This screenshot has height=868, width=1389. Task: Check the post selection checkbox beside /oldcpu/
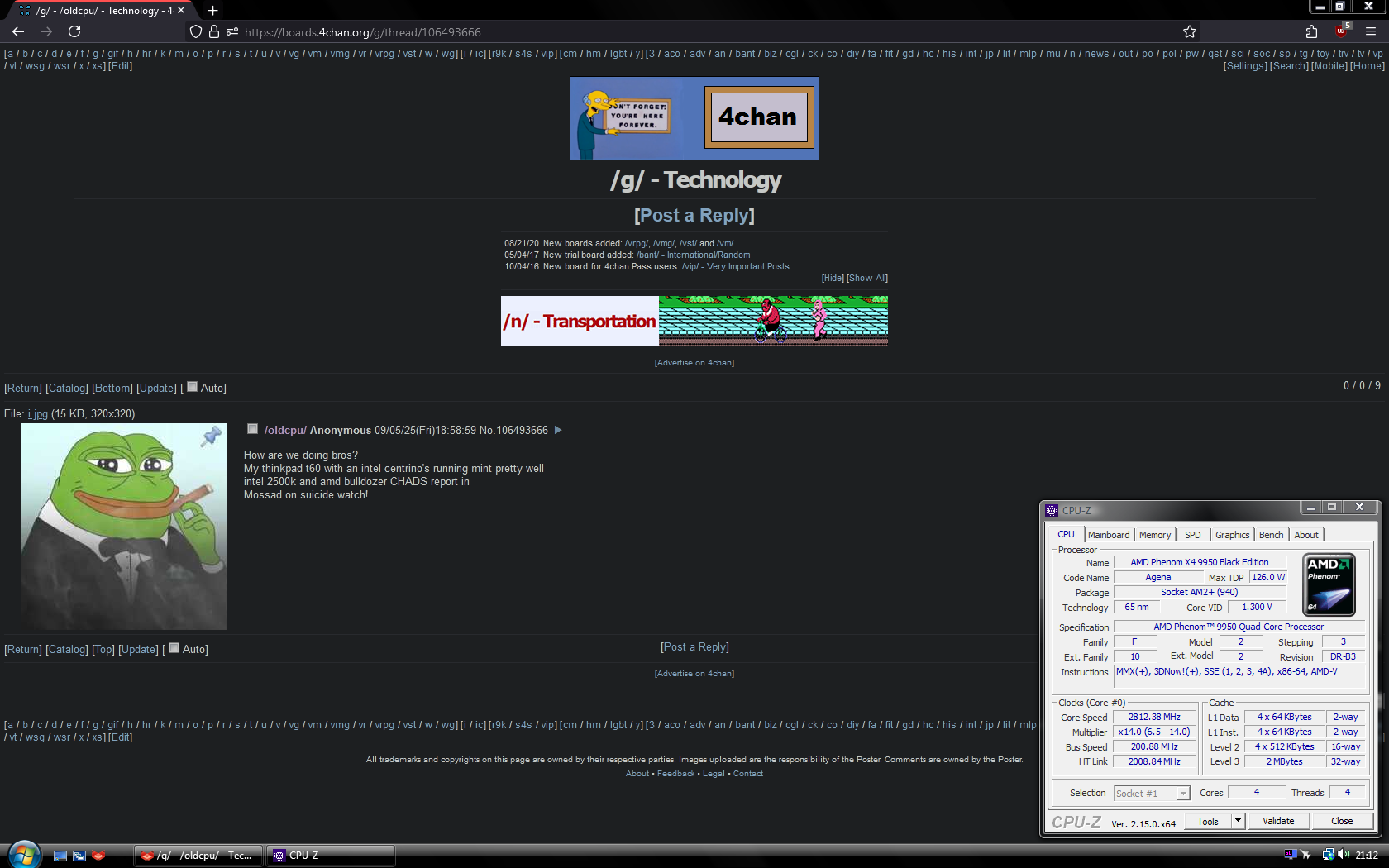coord(253,428)
